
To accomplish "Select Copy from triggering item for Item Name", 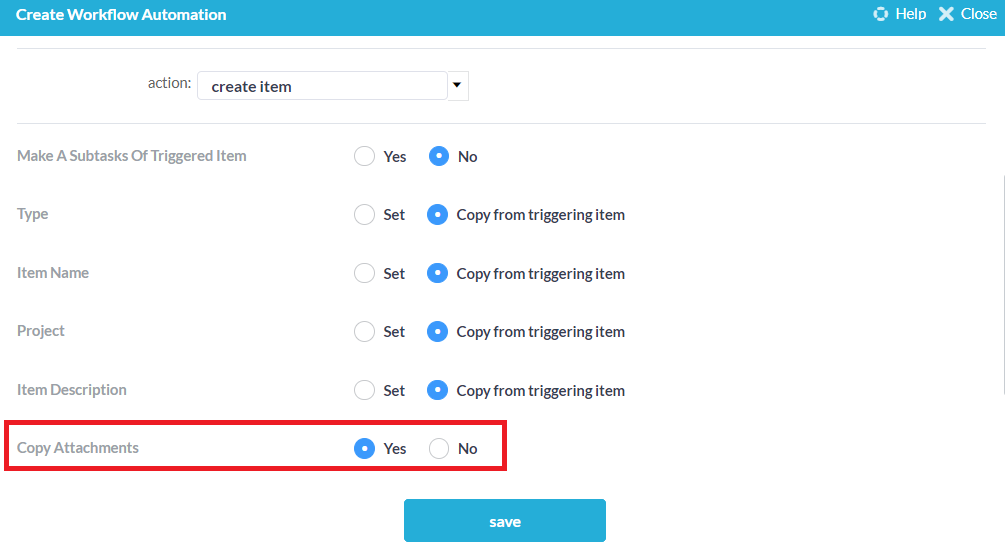I will coord(438,273).
